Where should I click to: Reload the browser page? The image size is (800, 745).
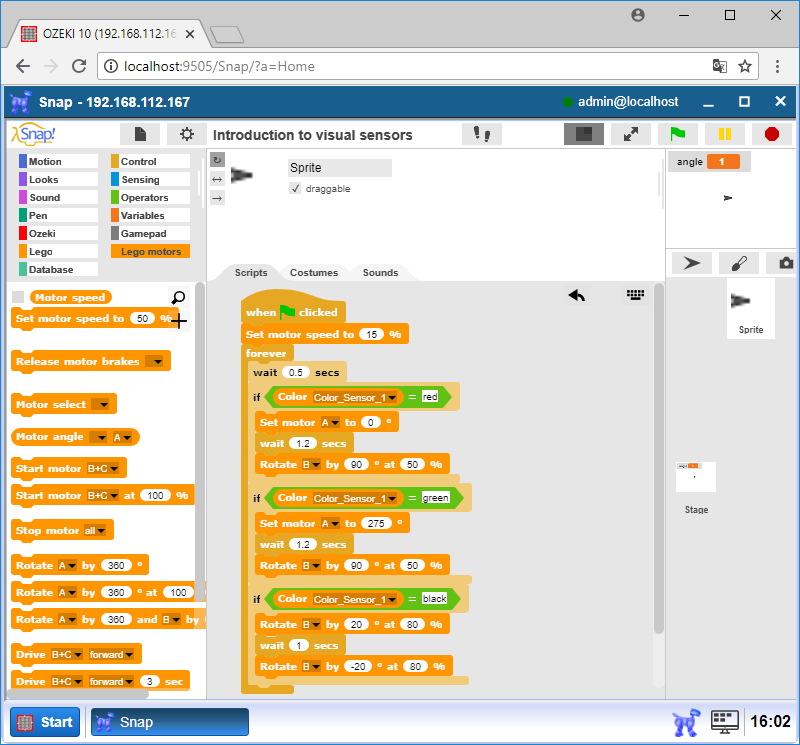click(79, 66)
